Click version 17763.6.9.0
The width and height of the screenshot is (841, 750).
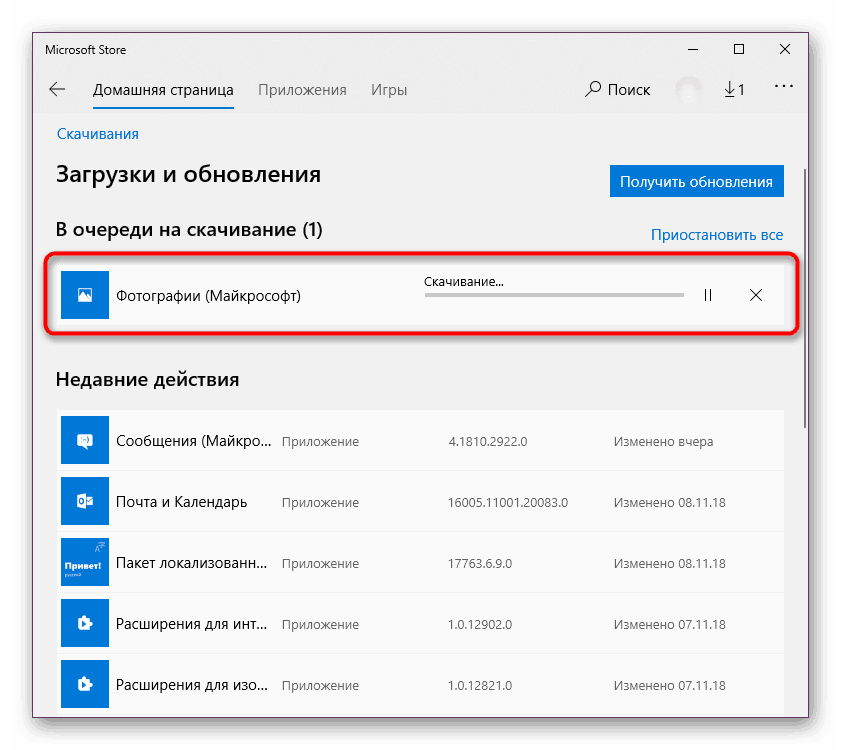tap(479, 564)
